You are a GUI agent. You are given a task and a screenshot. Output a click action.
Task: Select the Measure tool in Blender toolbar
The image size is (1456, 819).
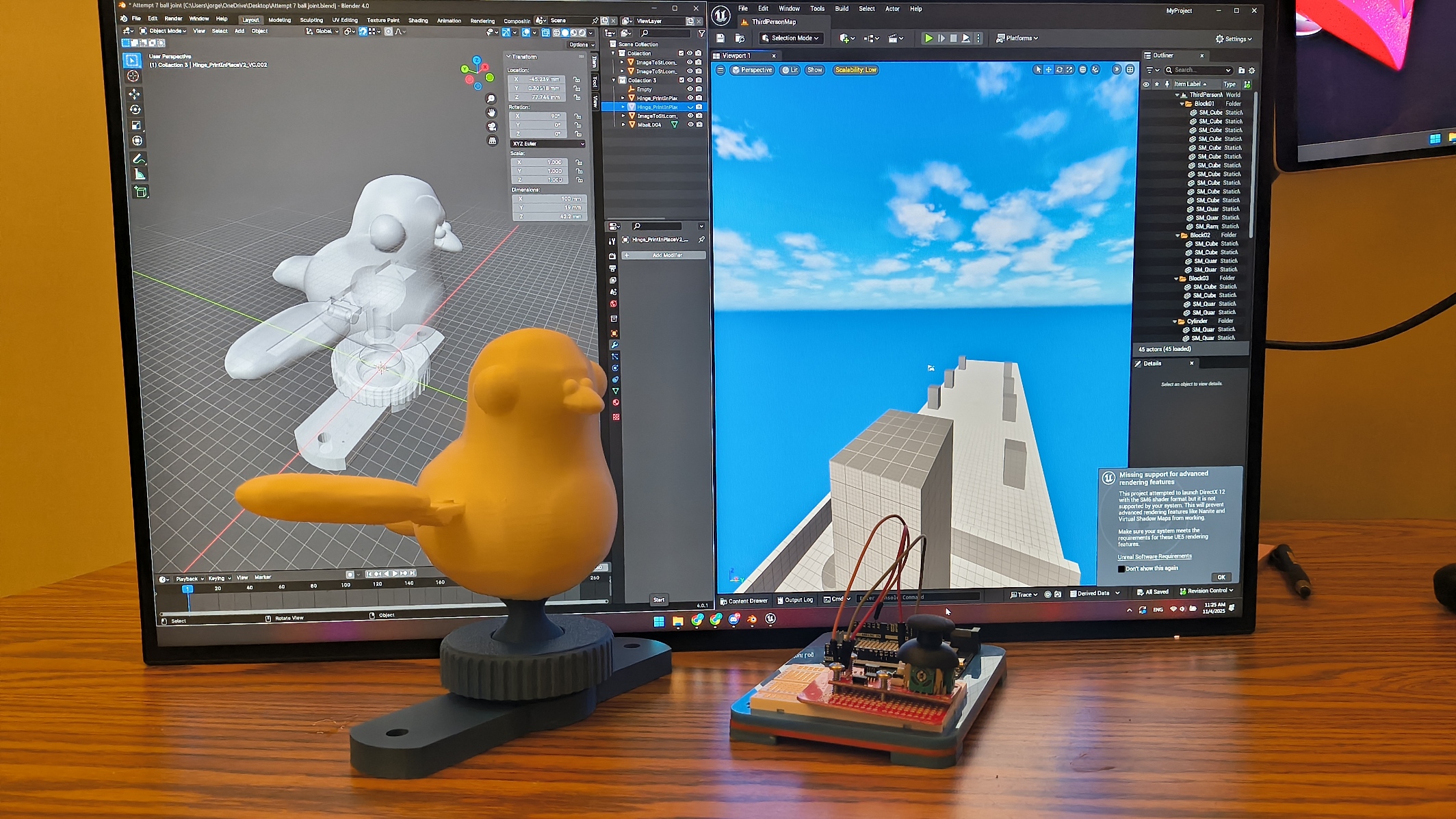tap(139, 174)
